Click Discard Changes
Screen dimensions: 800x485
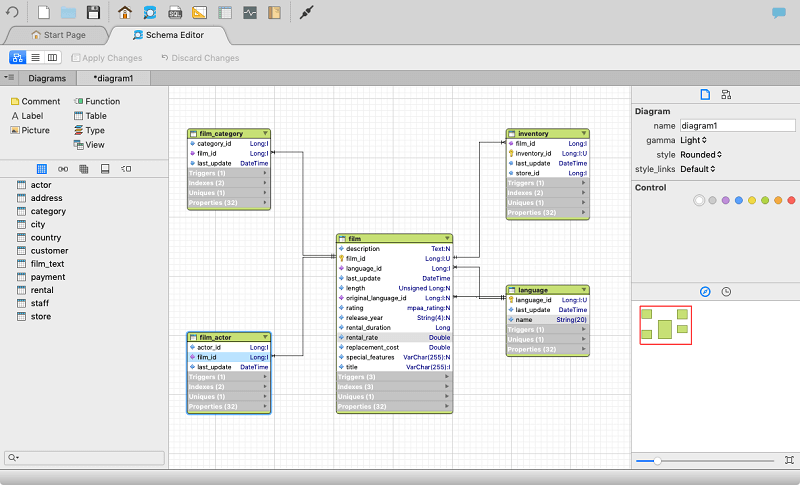200,58
